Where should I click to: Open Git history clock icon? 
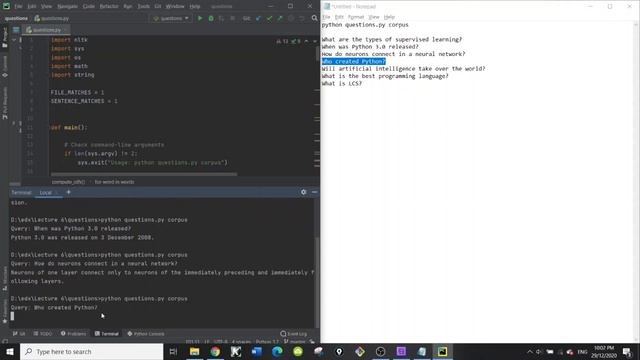(x=291, y=18)
